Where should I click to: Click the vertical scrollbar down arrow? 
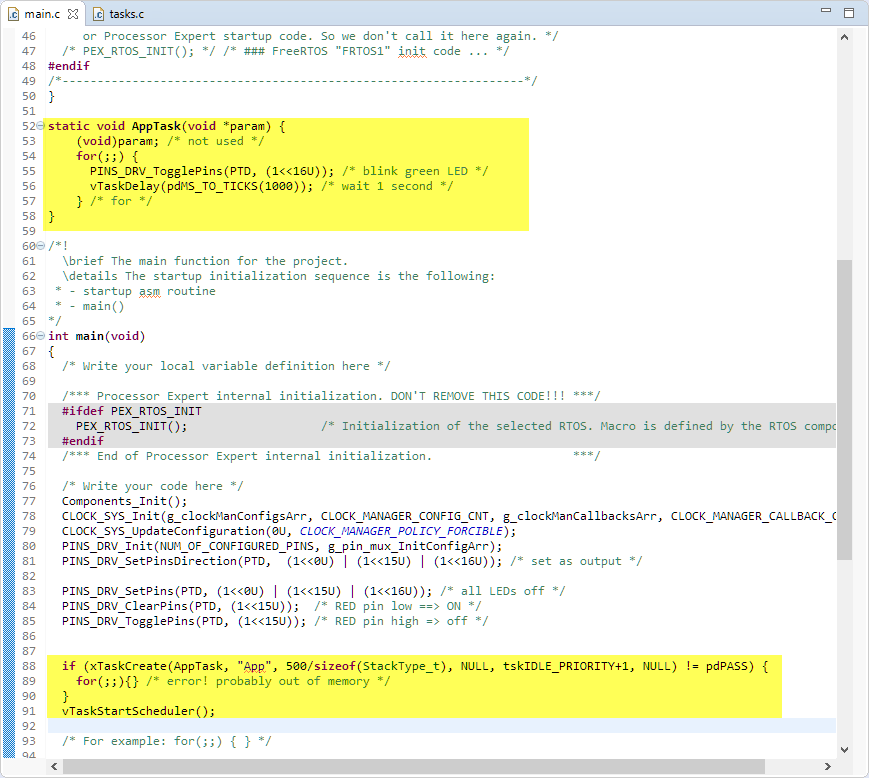click(x=845, y=749)
